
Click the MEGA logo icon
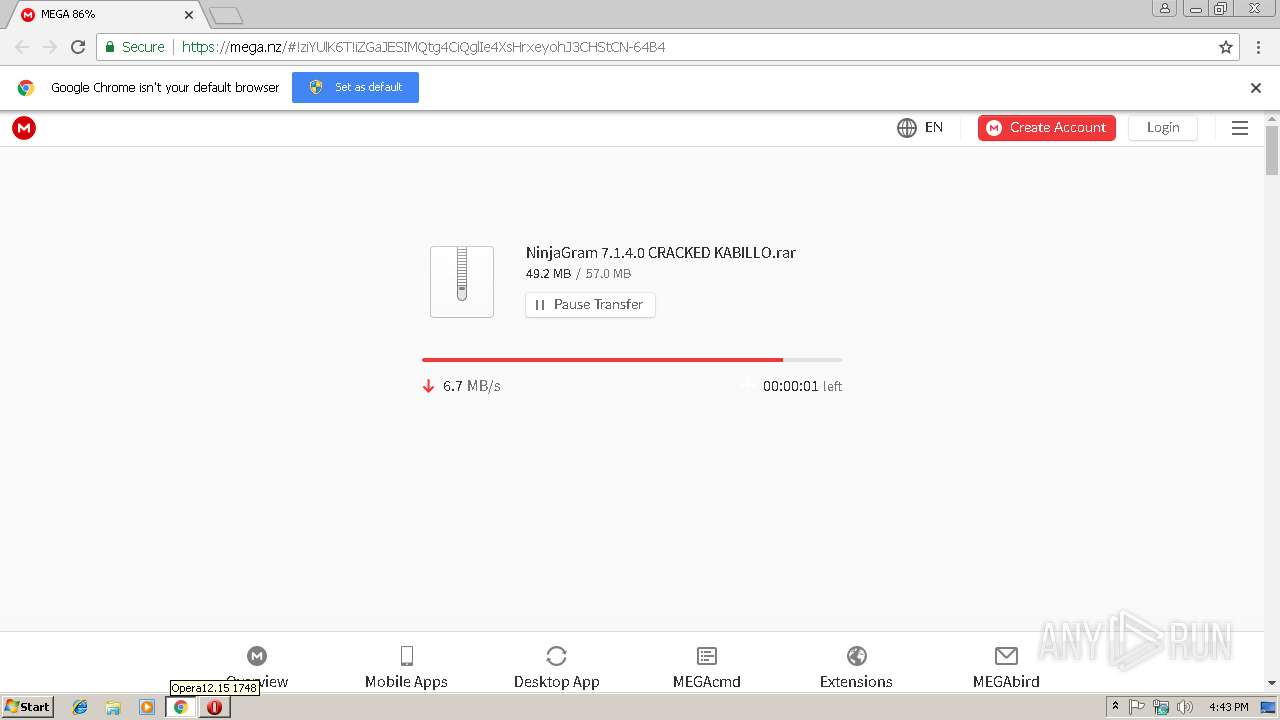click(24, 128)
